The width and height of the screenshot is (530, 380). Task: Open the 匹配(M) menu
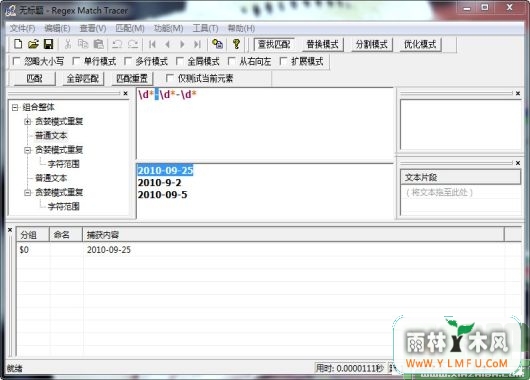coord(130,28)
